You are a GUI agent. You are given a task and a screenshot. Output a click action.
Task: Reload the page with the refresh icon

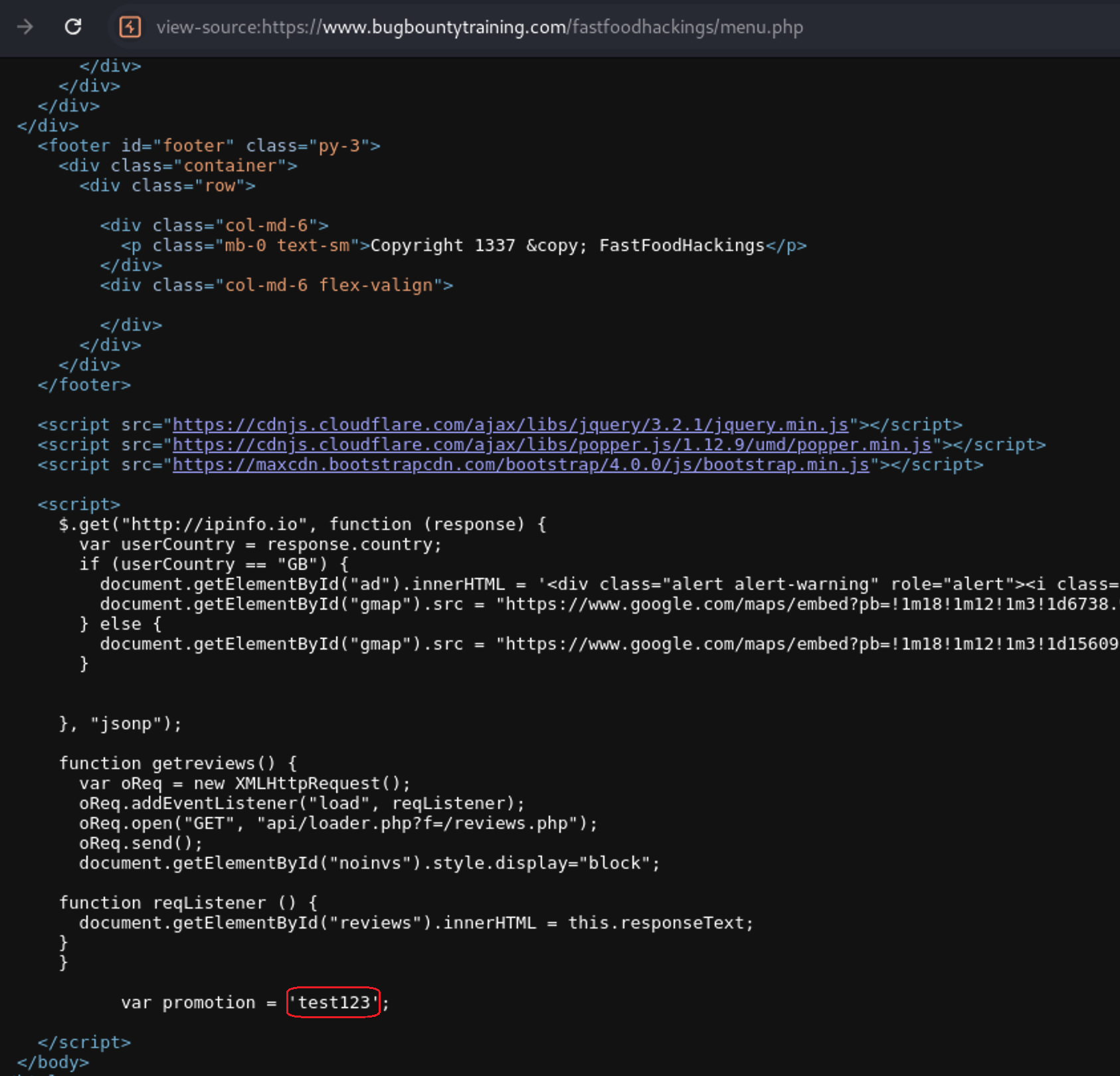tap(73, 27)
